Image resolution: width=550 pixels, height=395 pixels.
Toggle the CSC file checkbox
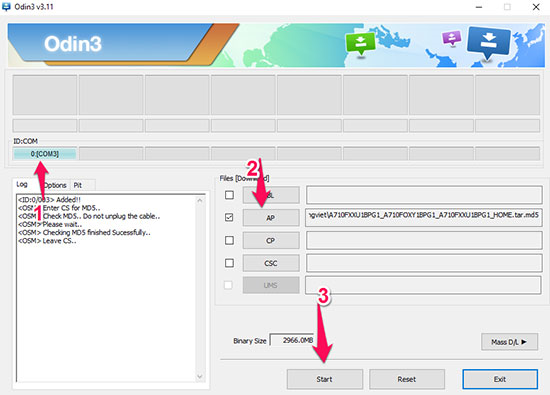(229, 263)
